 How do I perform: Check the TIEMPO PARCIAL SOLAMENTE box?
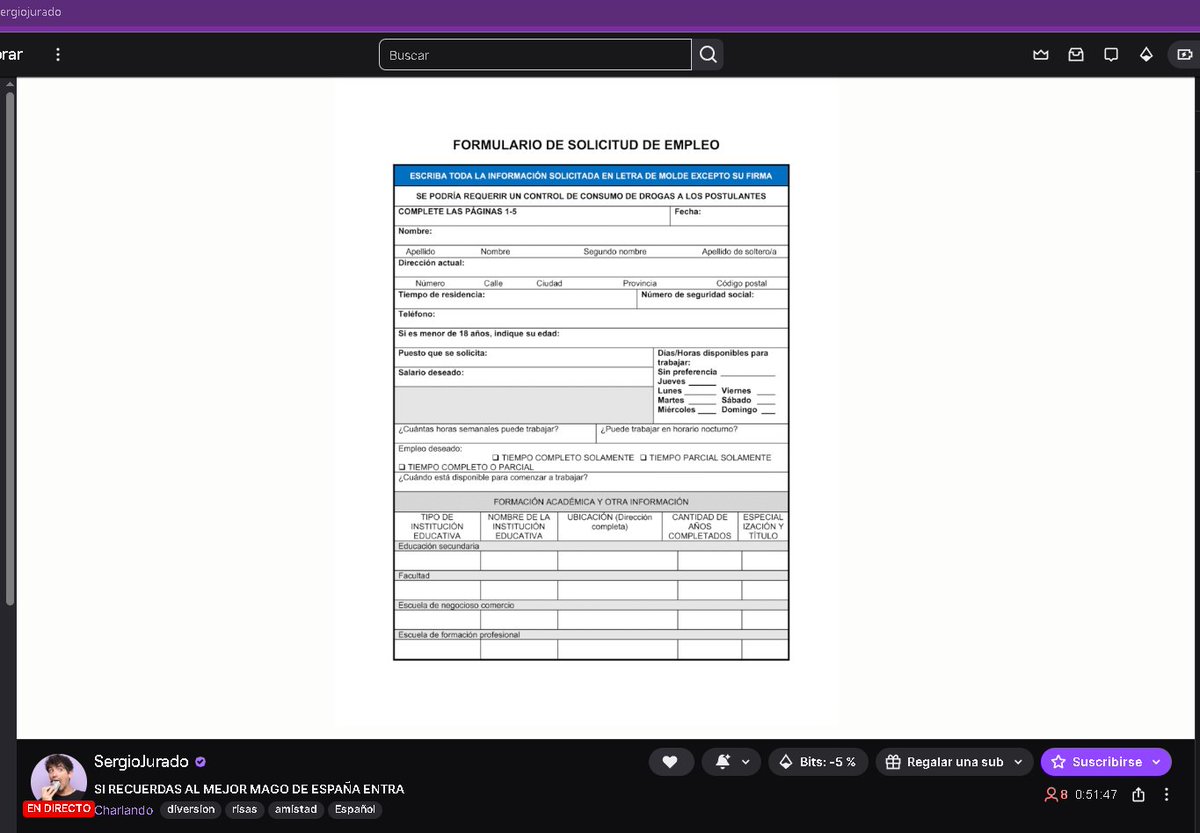click(643, 458)
